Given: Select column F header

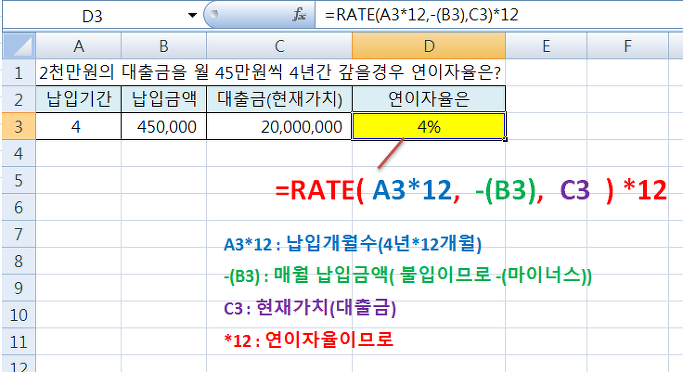Looking at the screenshot, I should pos(628,46).
